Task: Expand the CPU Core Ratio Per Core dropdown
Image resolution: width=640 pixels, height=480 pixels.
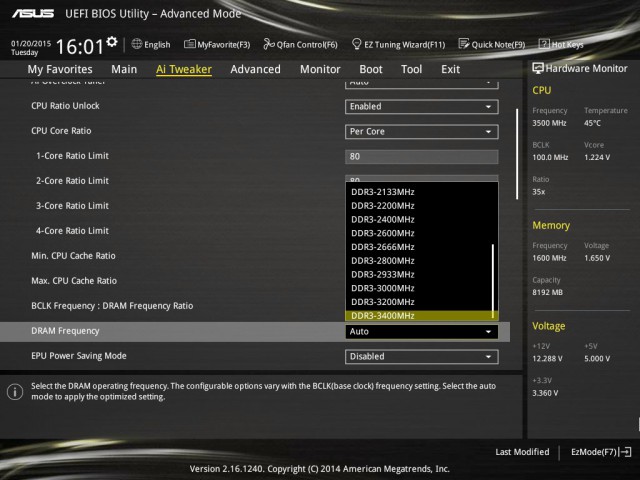Action: point(422,131)
